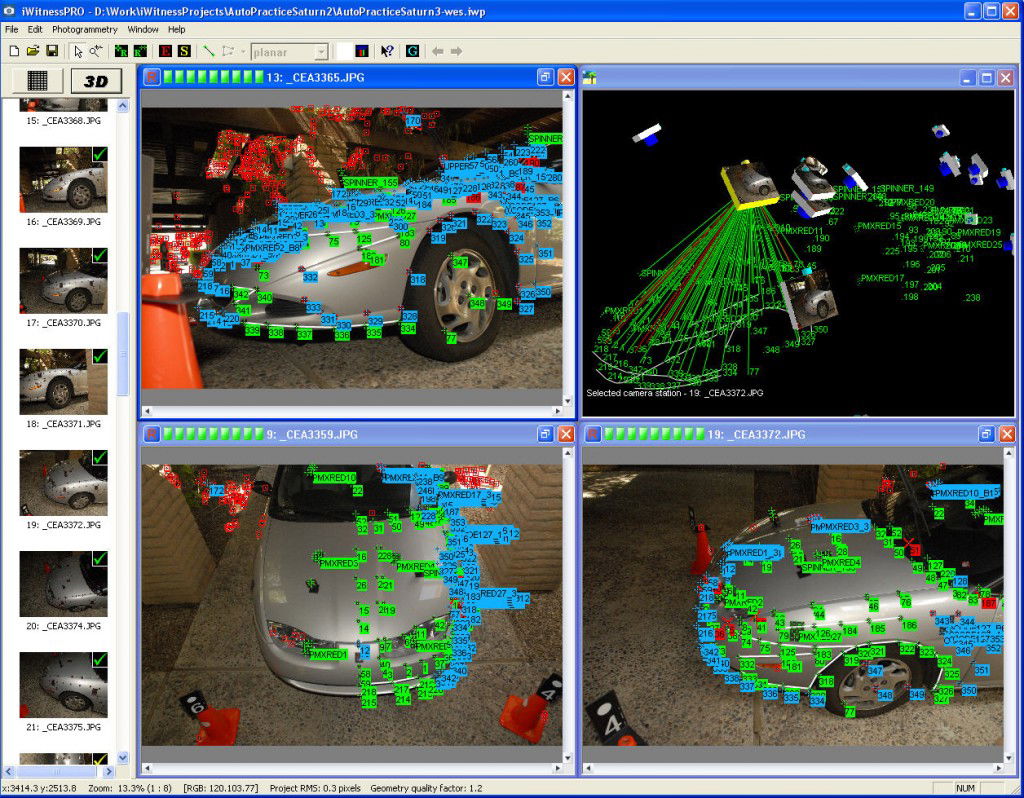Viewport: 1024px width, 798px height.
Task: Open the Edit menu
Action: (35, 29)
